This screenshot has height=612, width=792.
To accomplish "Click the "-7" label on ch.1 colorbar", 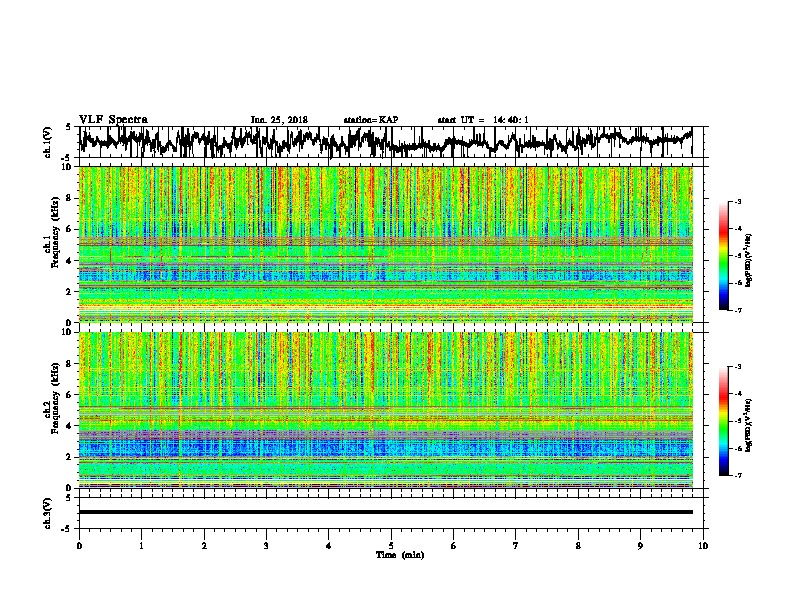I will 738,310.
